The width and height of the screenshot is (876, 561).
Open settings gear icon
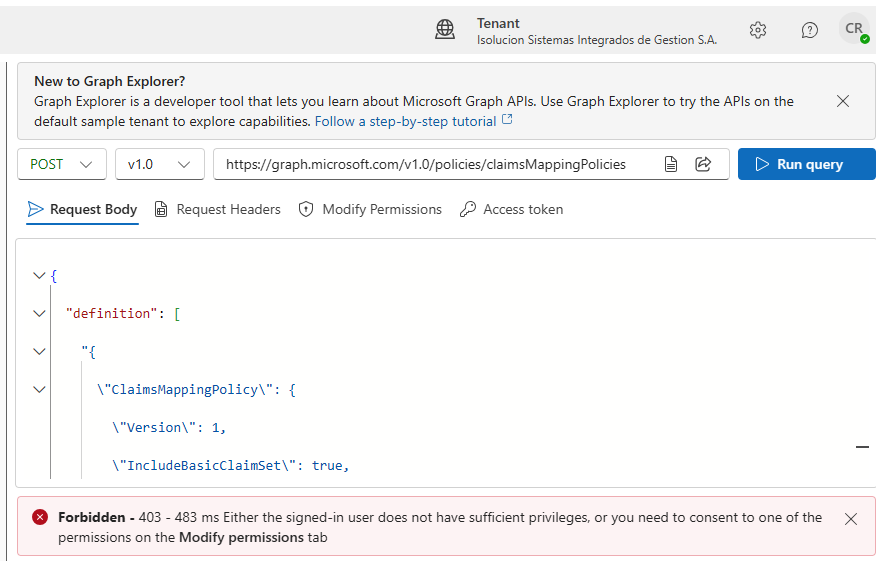click(x=758, y=30)
